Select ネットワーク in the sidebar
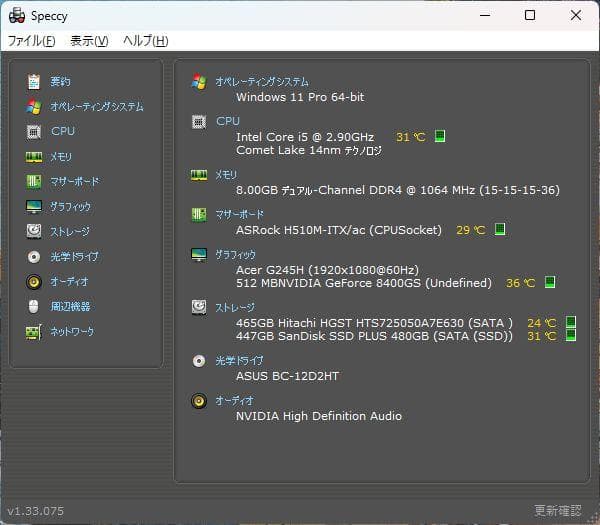The image size is (600, 525). [x=72, y=331]
